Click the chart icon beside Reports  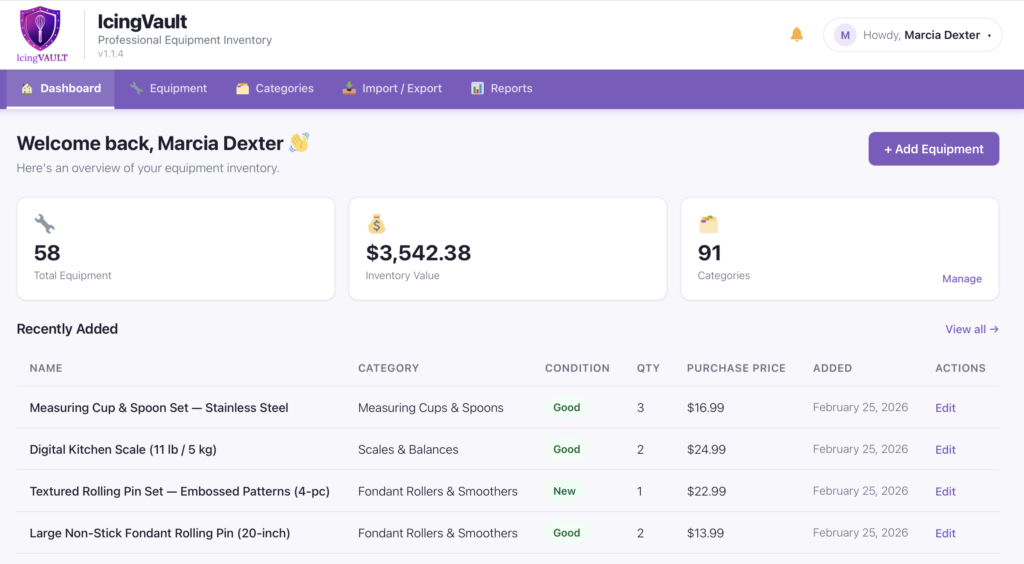(x=477, y=89)
